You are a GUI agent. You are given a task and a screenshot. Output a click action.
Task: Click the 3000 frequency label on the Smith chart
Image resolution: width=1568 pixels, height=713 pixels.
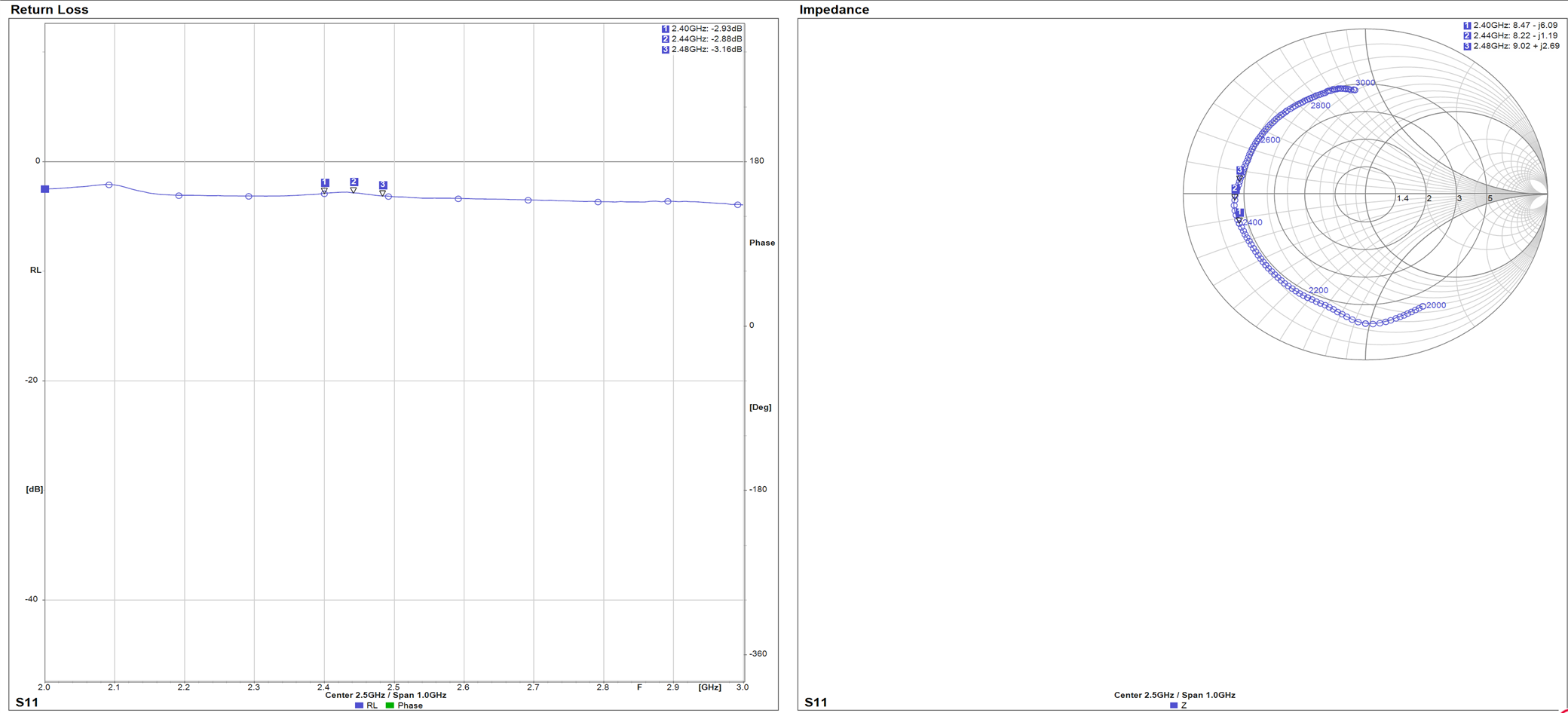point(1365,83)
